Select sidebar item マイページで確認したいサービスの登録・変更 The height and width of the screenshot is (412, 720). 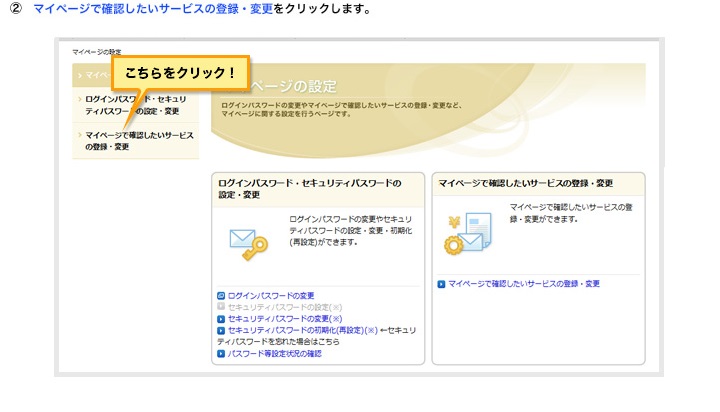click(139, 141)
